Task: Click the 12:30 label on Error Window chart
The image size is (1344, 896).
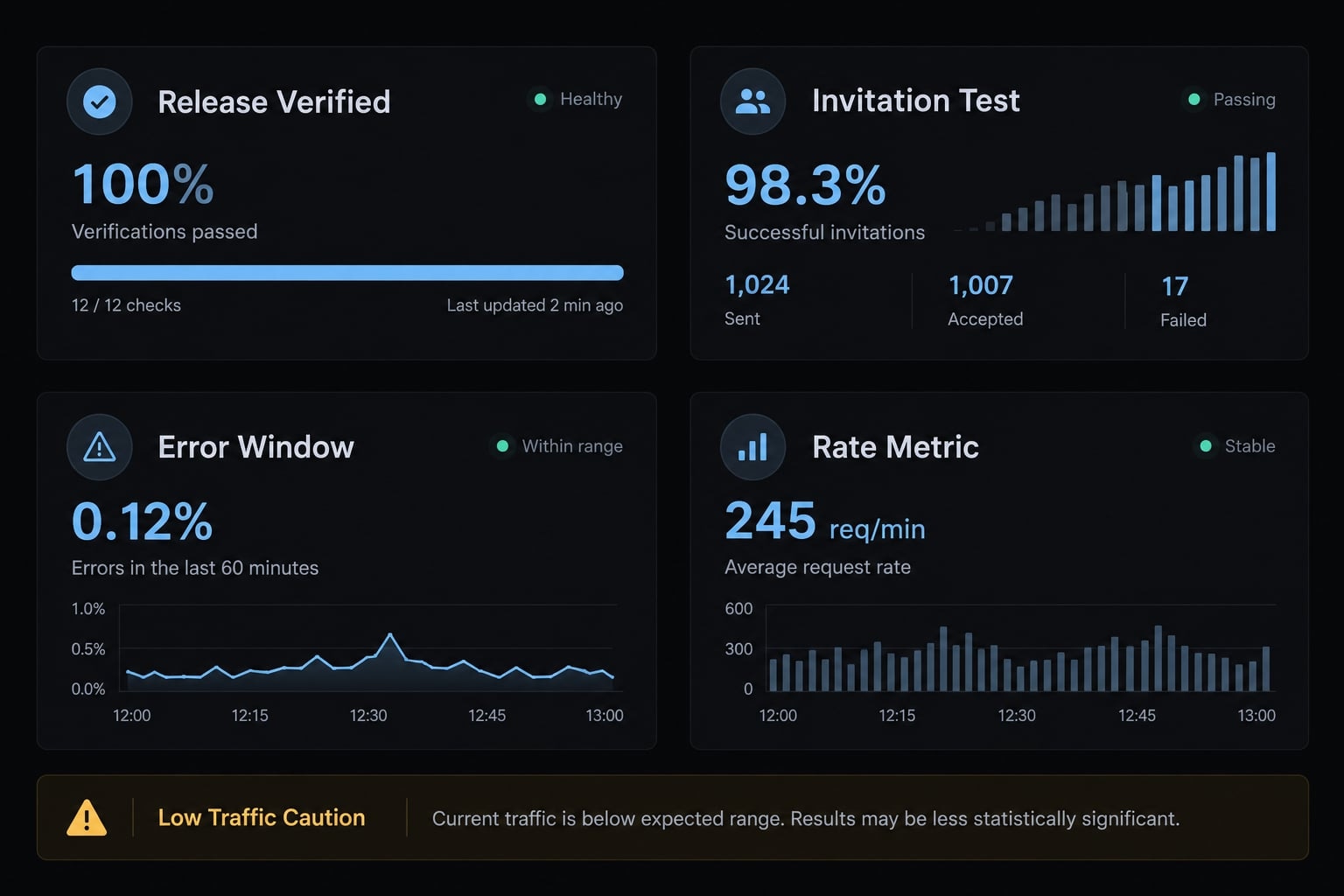Action: pos(368,716)
